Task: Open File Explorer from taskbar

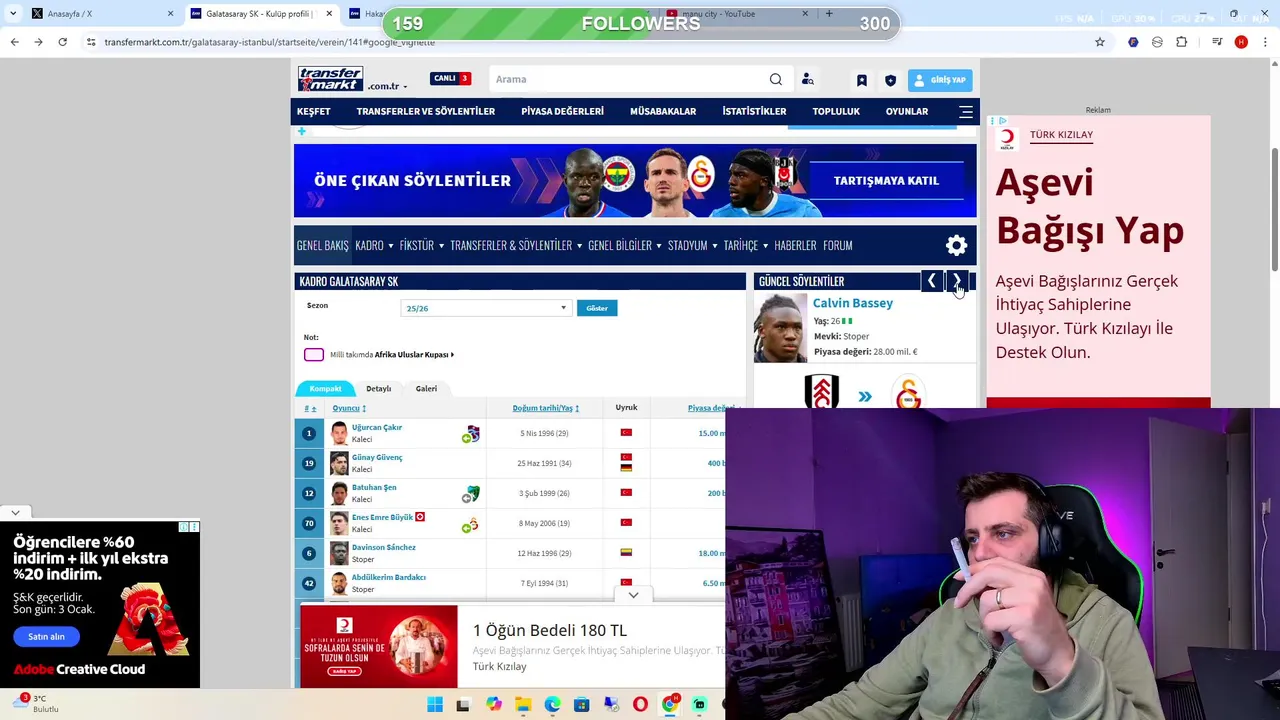Action: tap(523, 705)
